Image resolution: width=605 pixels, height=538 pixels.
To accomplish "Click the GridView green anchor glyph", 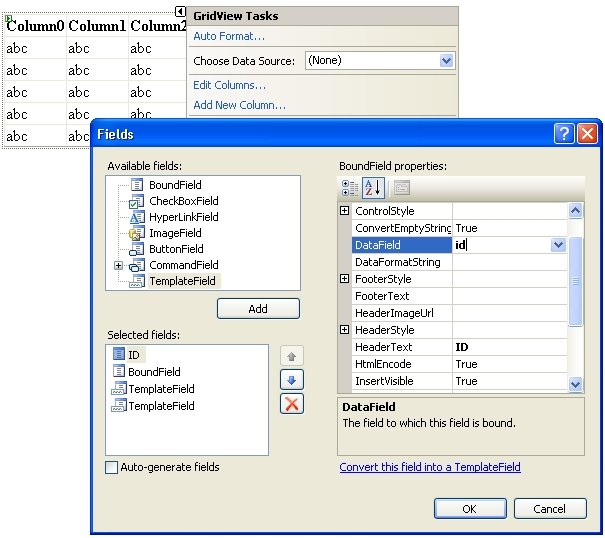I will click(x=9, y=18).
